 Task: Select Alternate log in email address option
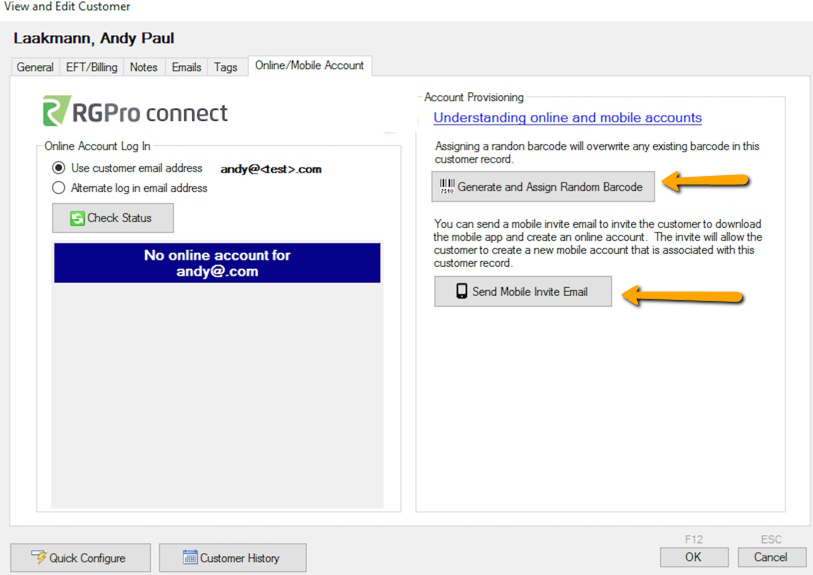coord(130,188)
